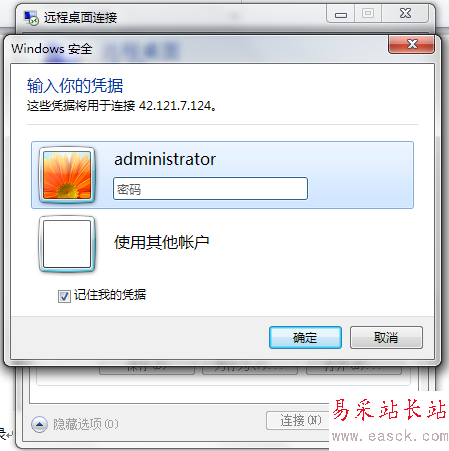Image resolution: width=449 pixels, height=451 pixels.
Task: Click the administrator username text
Action: [165, 159]
